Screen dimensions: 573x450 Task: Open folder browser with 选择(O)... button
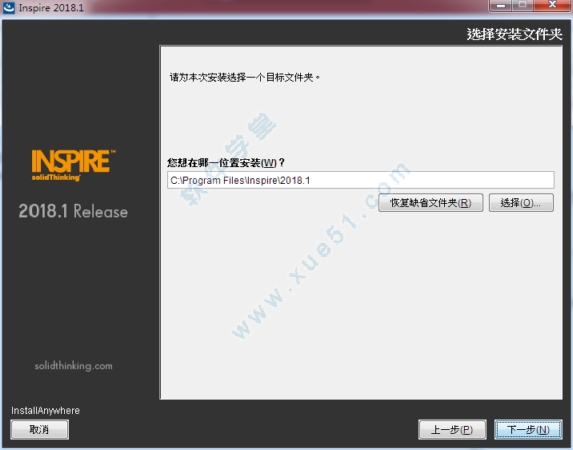point(521,203)
